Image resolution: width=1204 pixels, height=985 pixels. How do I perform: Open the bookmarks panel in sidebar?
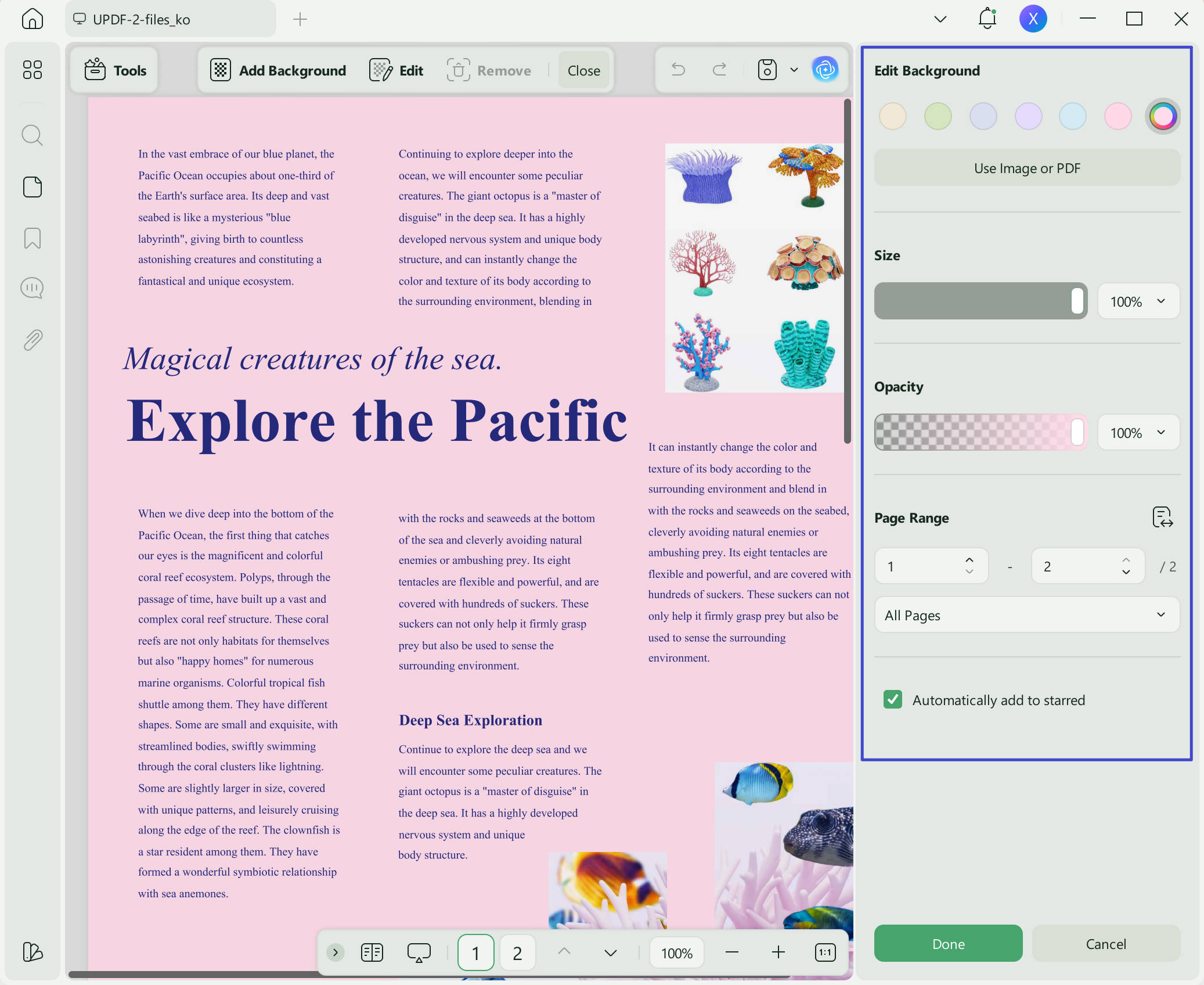(33, 238)
